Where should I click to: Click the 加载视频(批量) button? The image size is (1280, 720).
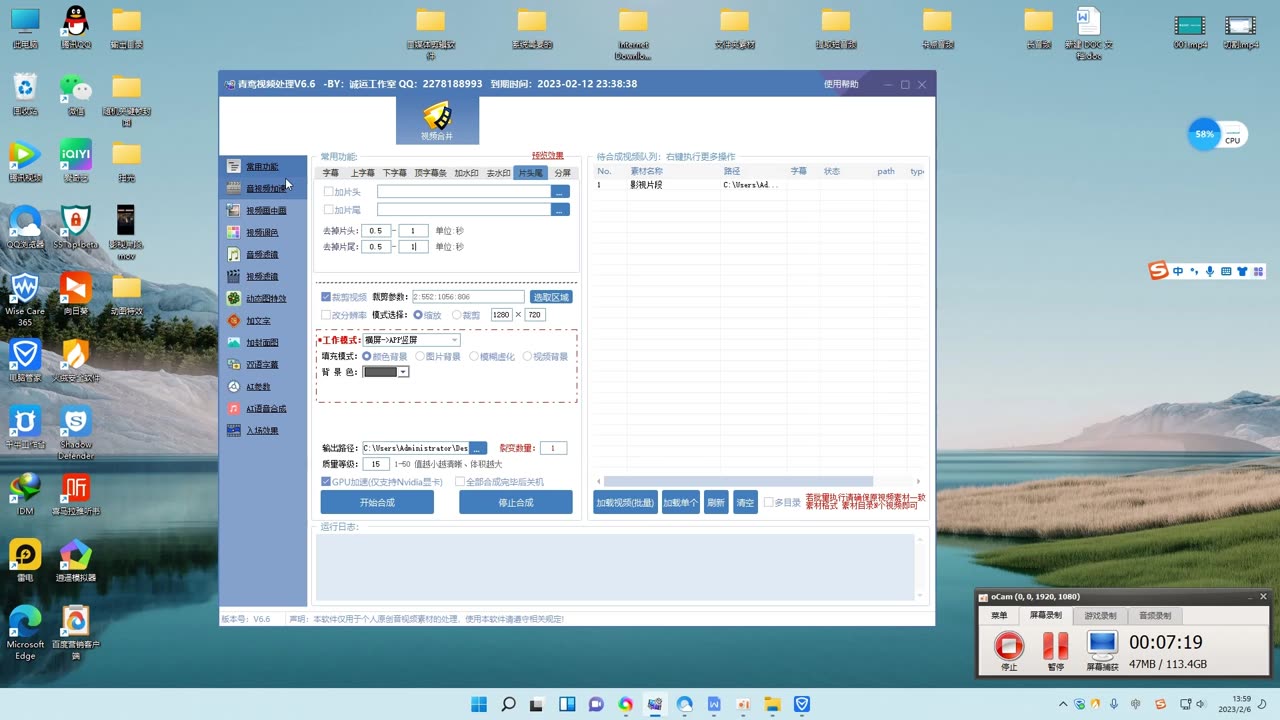[625, 502]
